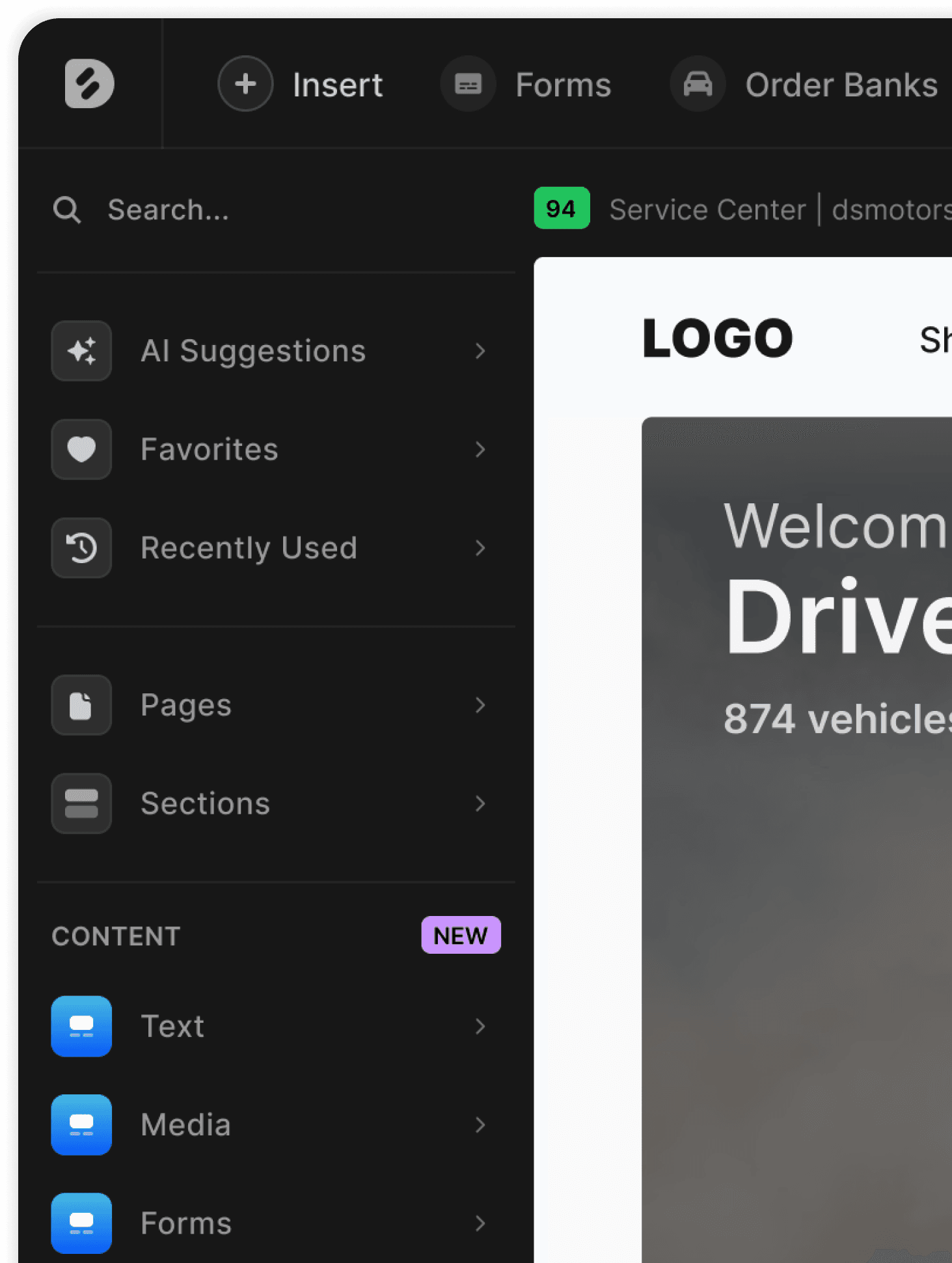Viewport: 952px width, 1263px height.
Task: Click the app logo icon in top-left
Action: 89,84
